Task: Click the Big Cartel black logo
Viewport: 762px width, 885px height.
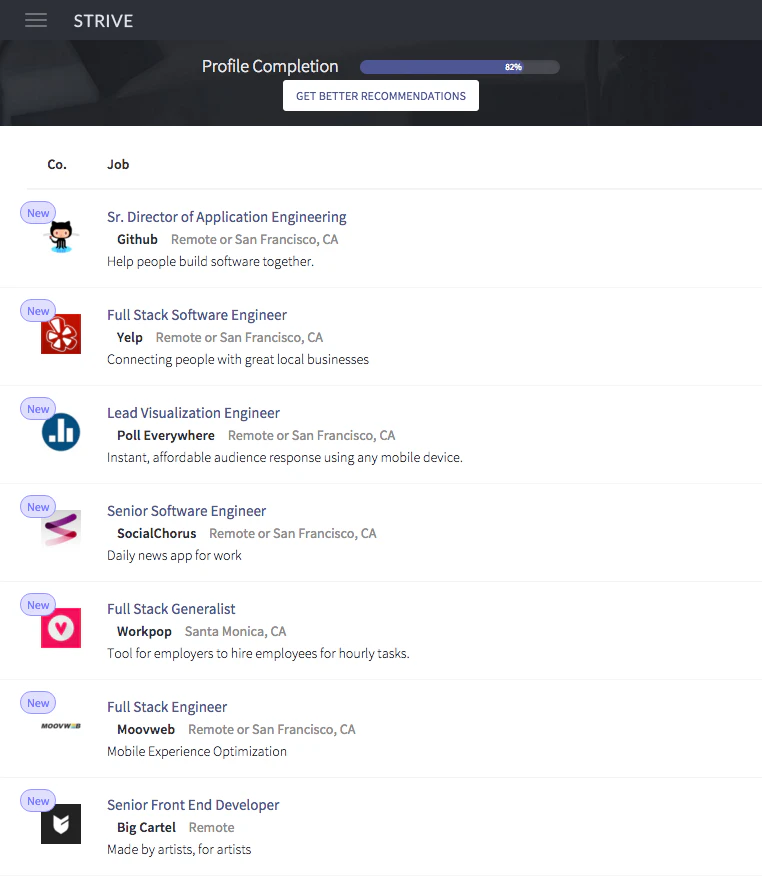Action: (x=61, y=824)
